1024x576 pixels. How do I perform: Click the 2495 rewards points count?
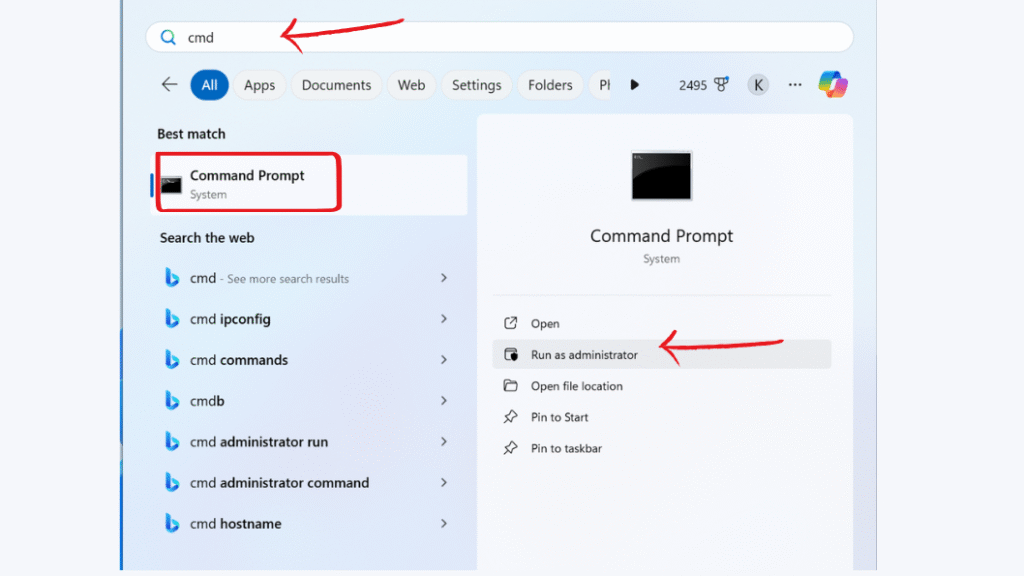coord(693,86)
